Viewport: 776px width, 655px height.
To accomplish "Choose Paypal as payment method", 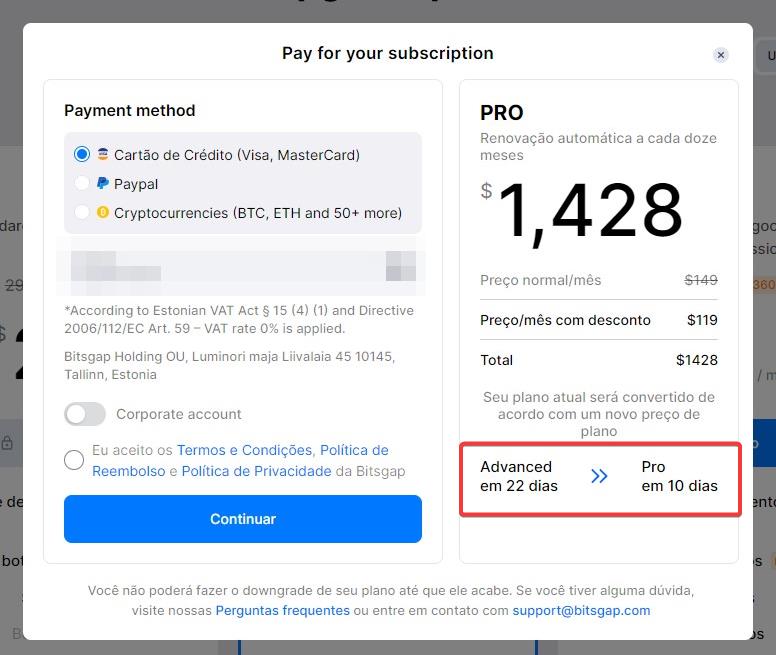I will point(82,184).
